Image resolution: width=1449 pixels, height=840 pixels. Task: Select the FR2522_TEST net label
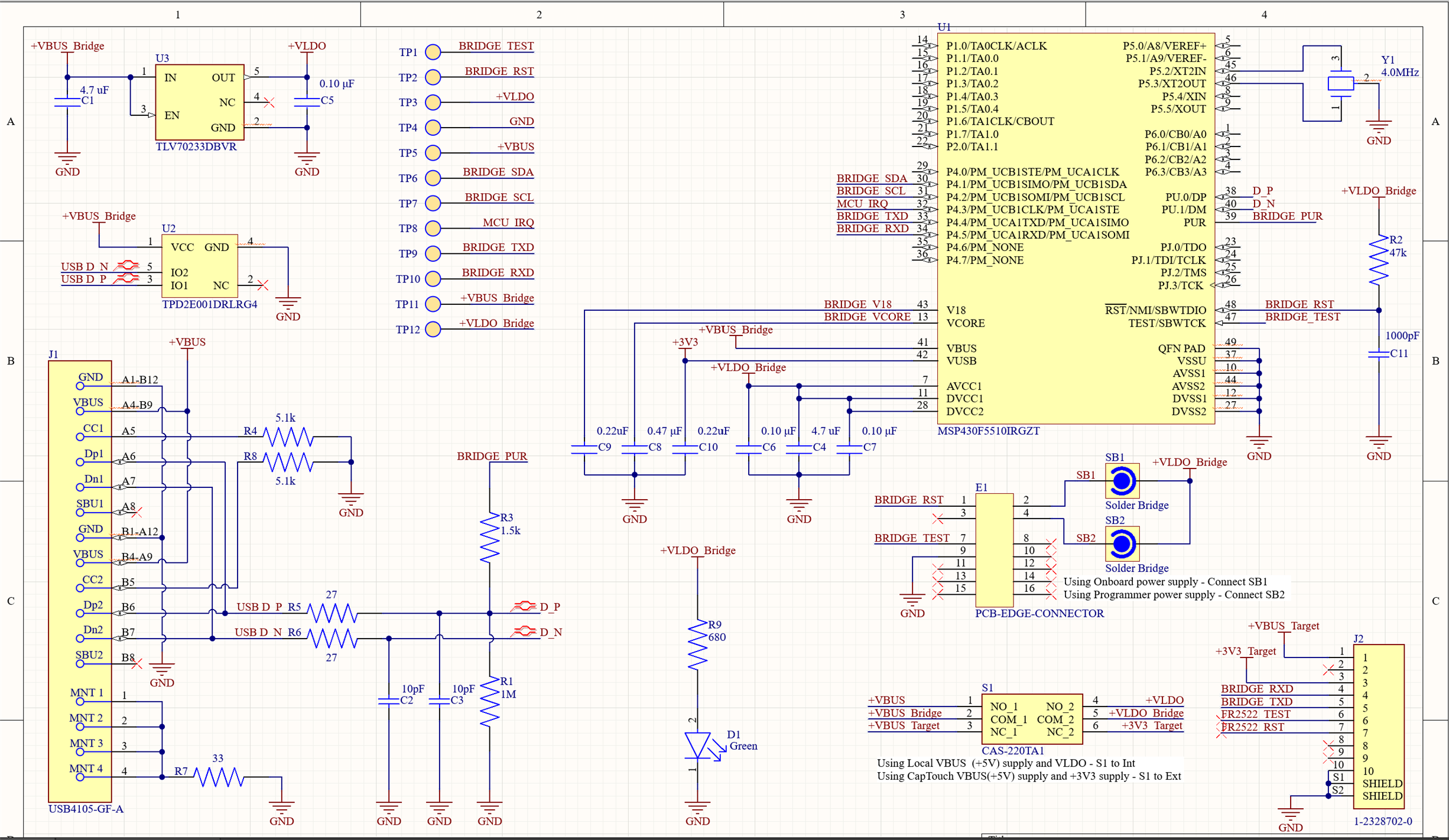1256,714
